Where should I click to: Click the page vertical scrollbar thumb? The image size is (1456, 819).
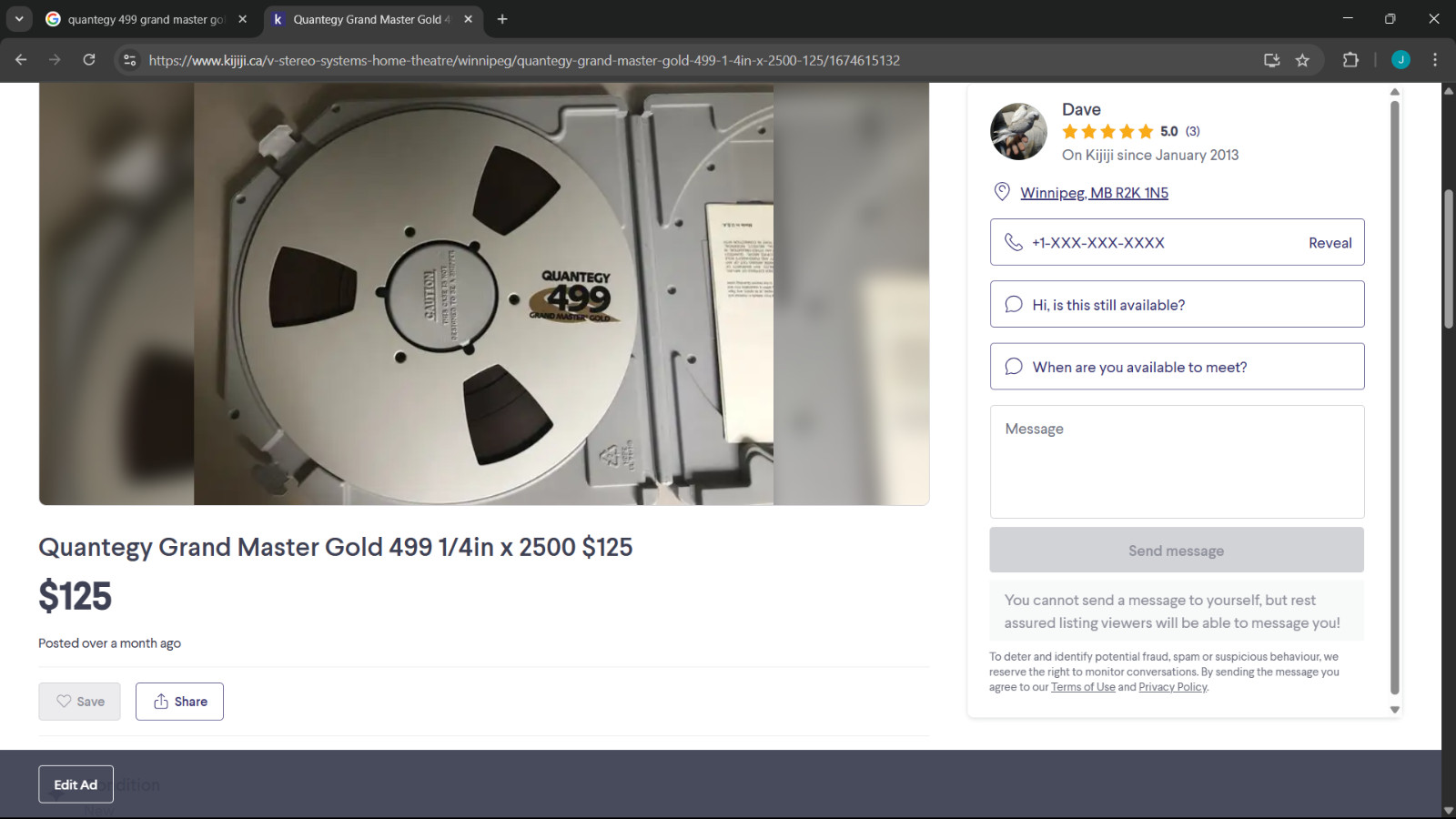coord(1449,258)
